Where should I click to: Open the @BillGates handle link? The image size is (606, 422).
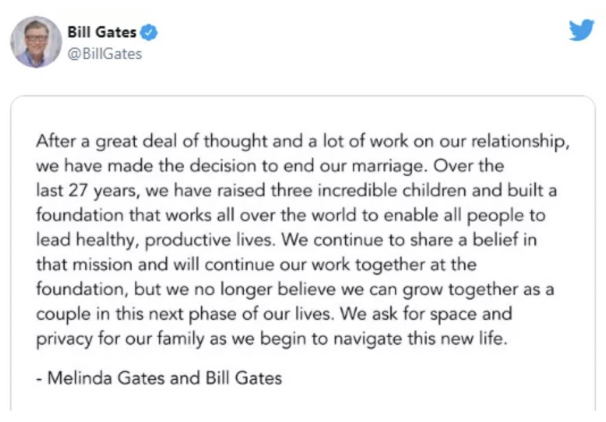coord(104,54)
